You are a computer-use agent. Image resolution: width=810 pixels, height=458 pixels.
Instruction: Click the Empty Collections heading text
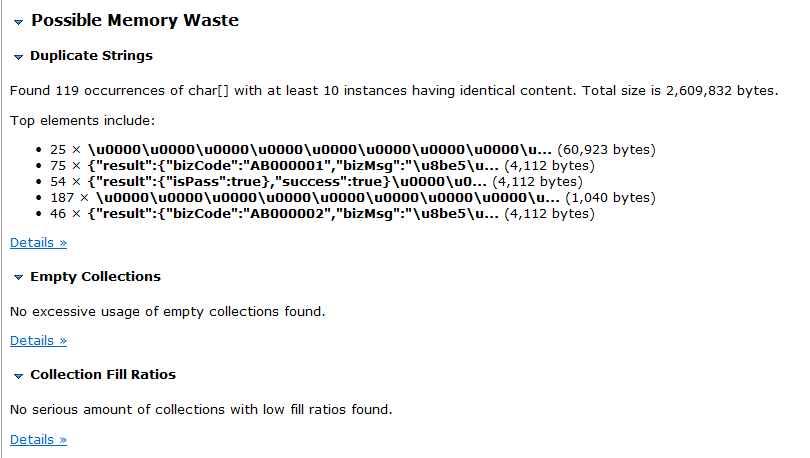tap(96, 277)
